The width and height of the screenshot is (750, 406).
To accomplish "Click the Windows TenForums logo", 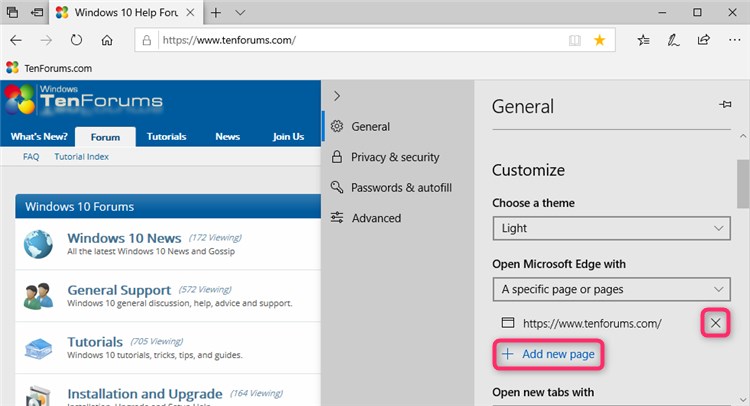I will (84, 99).
